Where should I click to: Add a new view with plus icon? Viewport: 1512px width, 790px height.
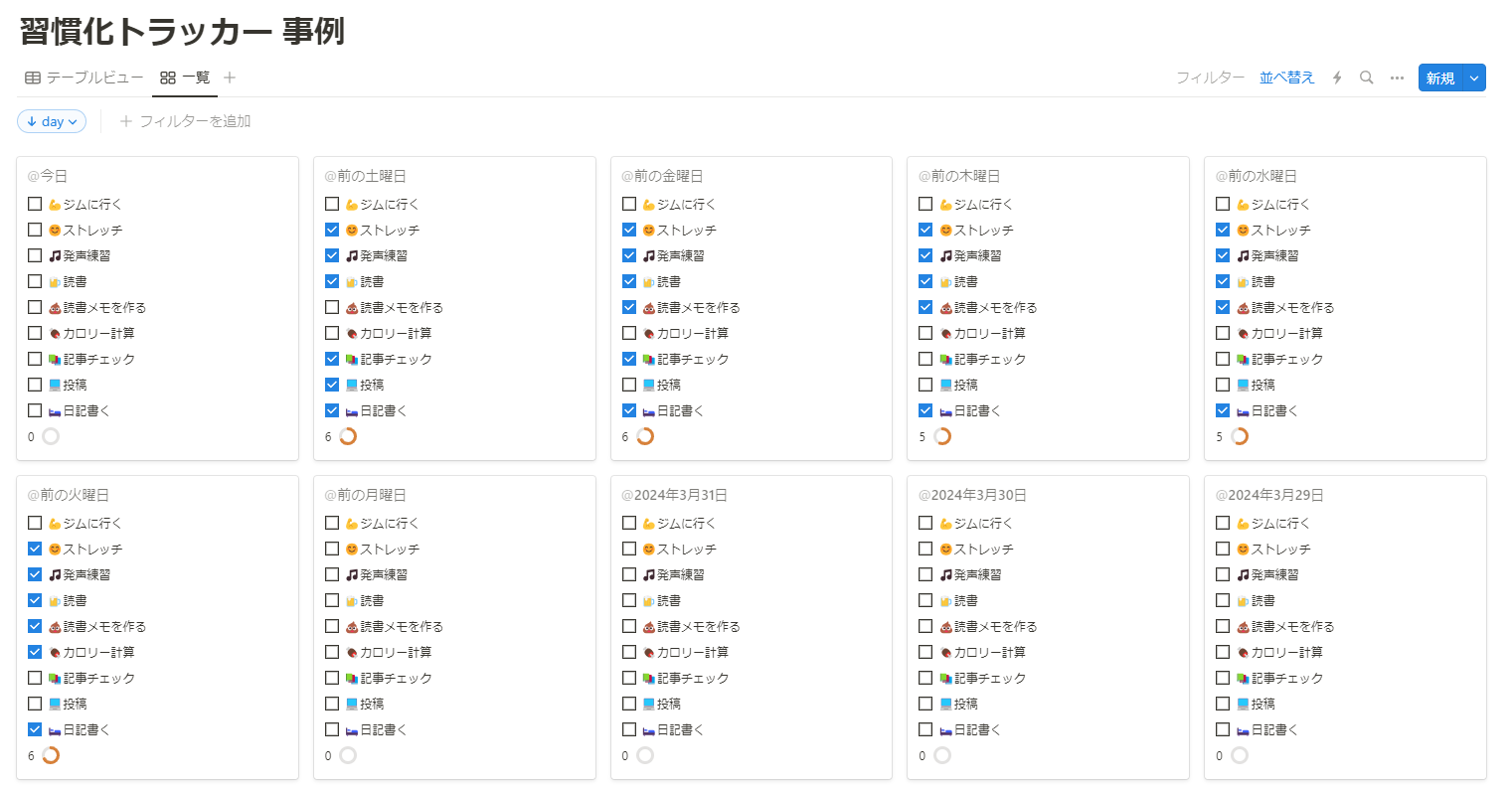230,78
